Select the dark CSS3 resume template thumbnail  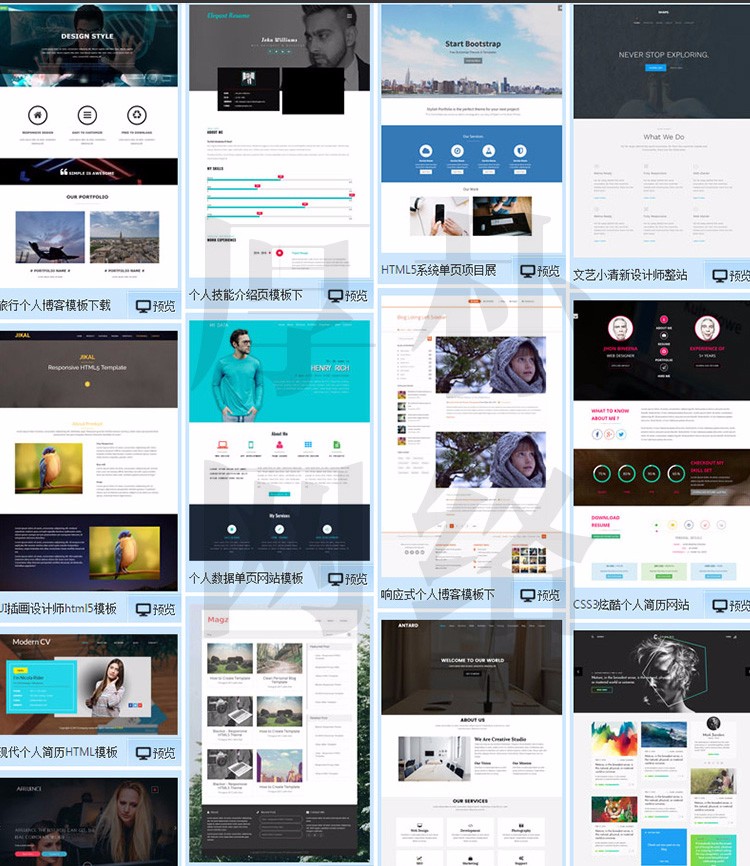click(x=662, y=445)
